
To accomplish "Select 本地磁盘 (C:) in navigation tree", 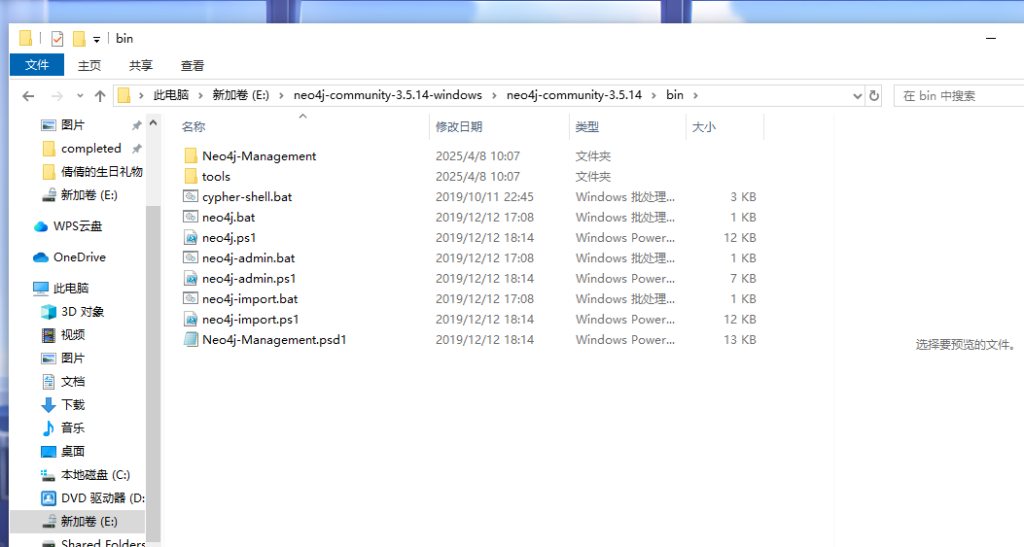I will (95, 475).
